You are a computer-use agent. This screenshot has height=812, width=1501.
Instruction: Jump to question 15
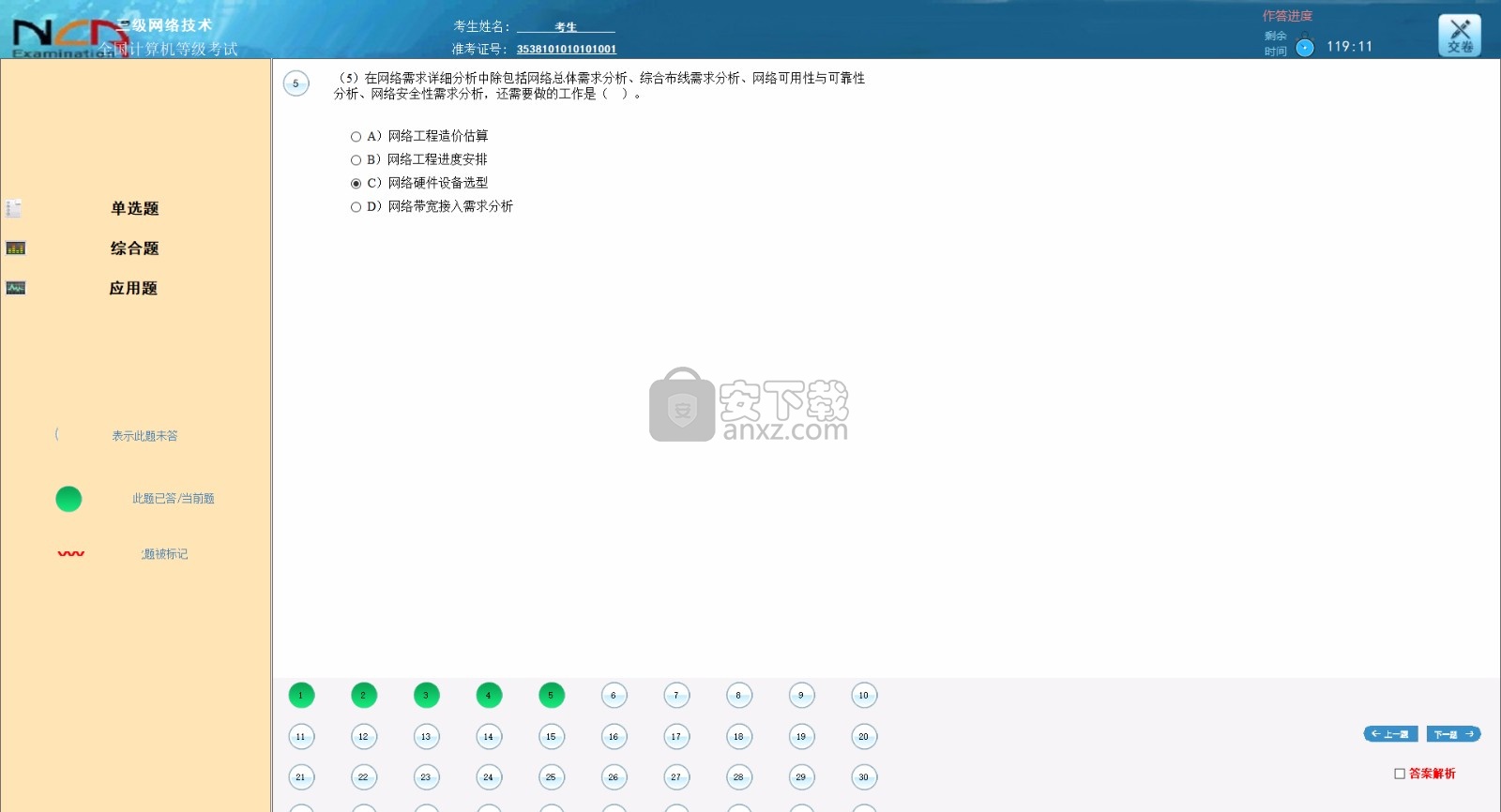(552, 736)
